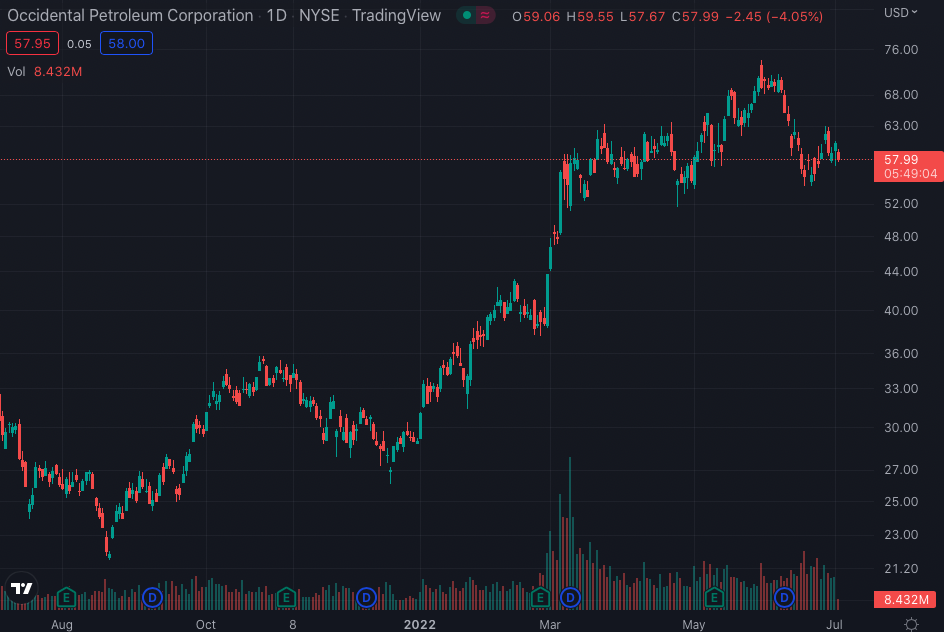The image size is (944, 632).
Task: Click the blue 58.00 buy price button
Action: pos(126,43)
